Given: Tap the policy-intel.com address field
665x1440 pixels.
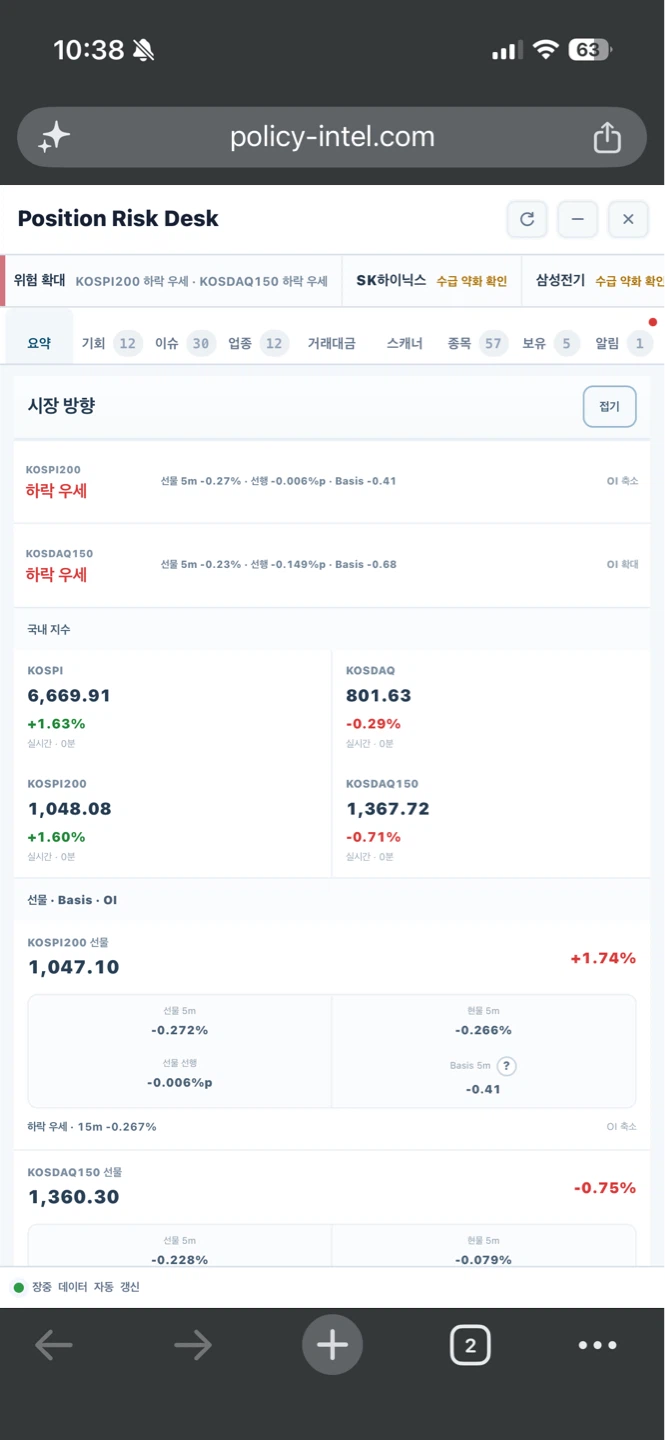Looking at the screenshot, I should pyautogui.click(x=332, y=137).
